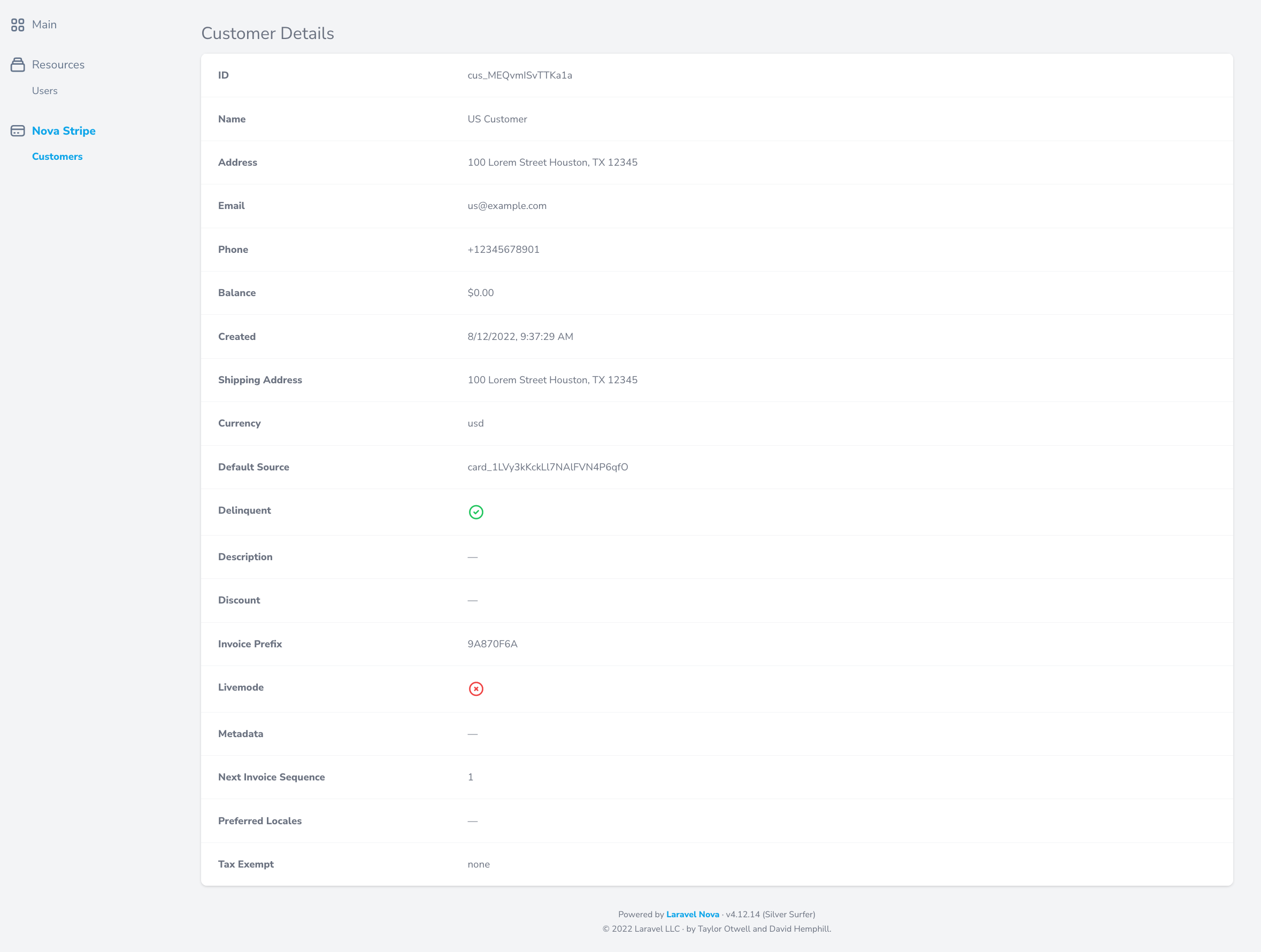Expand the Resources sidebar section
Image resolution: width=1261 pixels, height=952 pixels.
58,64
